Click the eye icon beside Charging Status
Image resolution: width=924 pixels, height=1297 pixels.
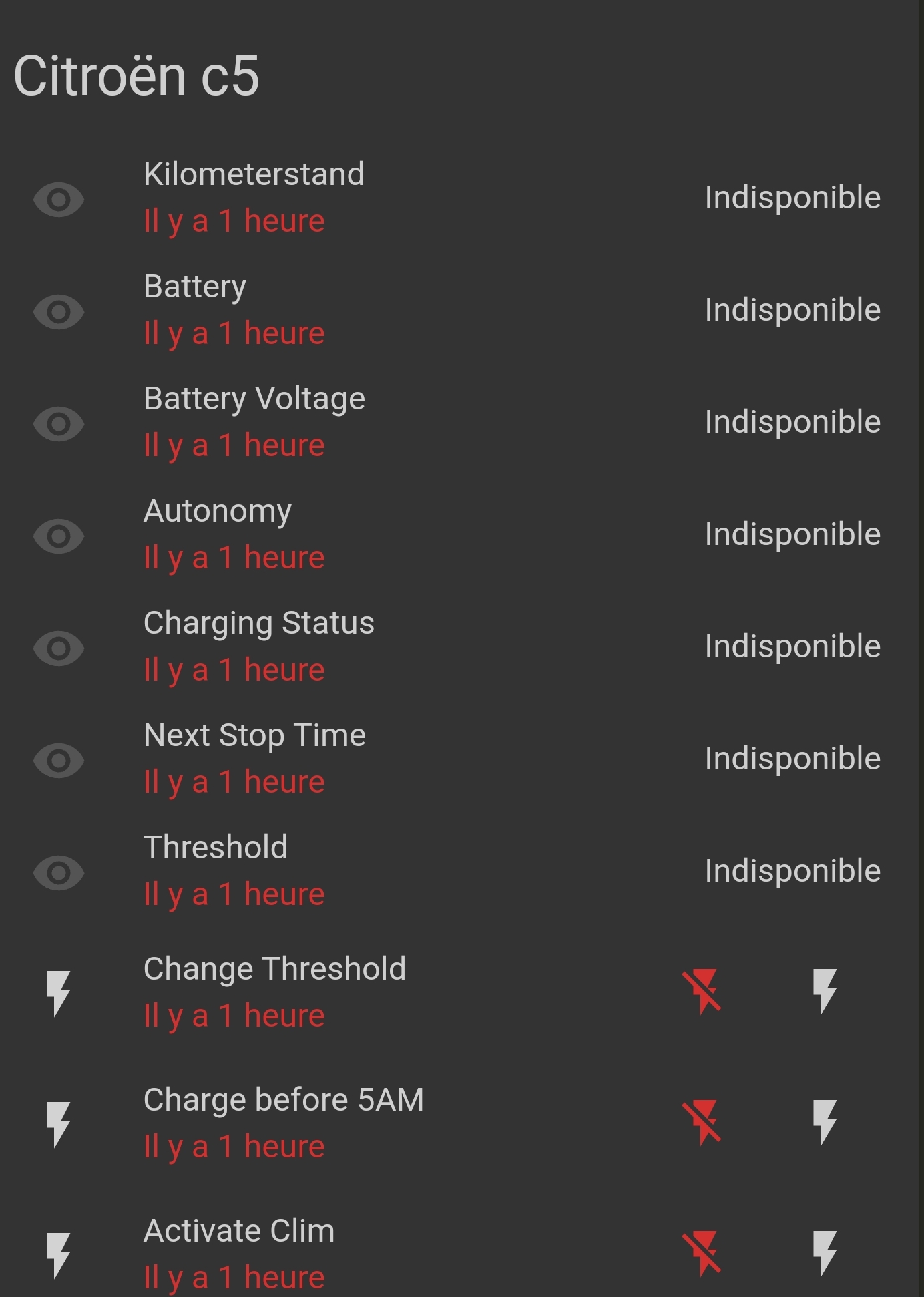[x=59, y=648]
